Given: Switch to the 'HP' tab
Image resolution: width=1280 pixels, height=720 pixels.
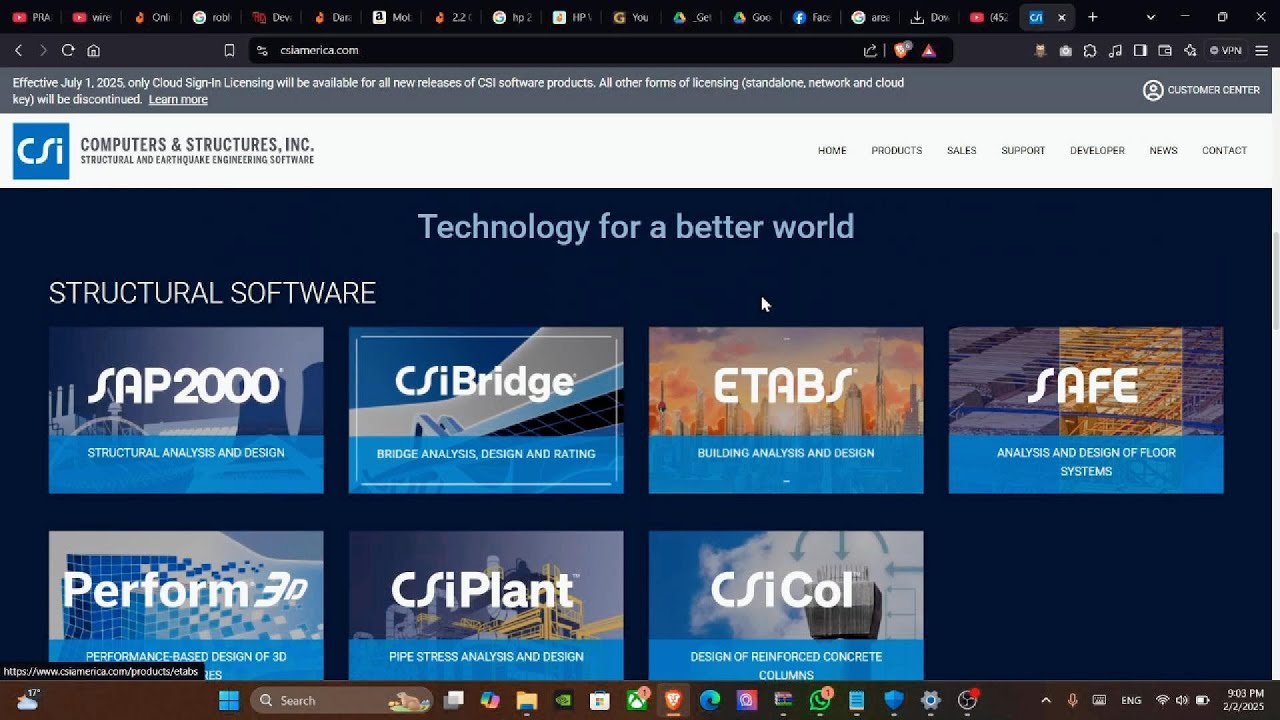Looking at the screenshot, I should coord(572,17).
